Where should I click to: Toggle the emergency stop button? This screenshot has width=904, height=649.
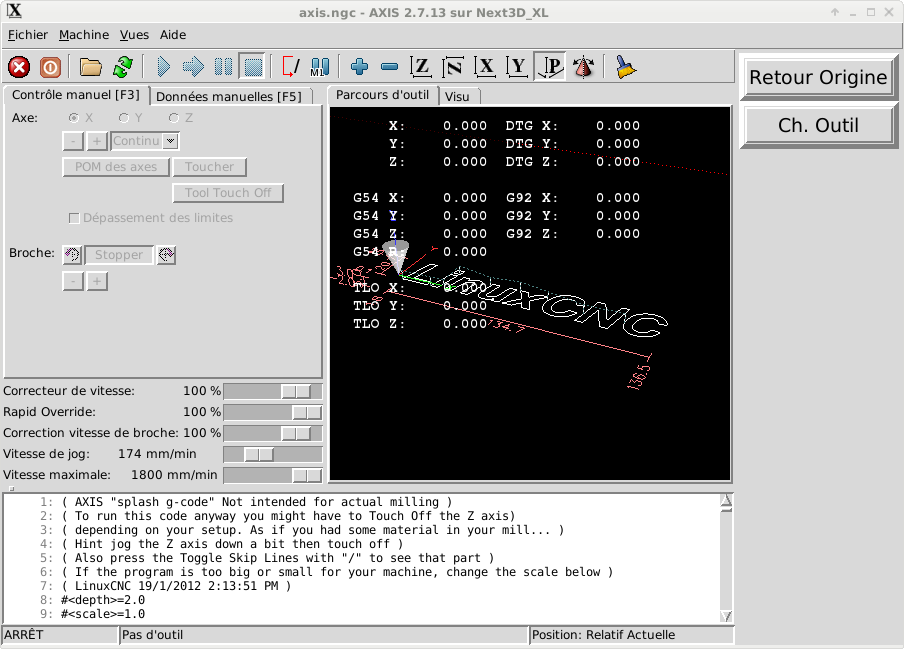coord(19,67)
